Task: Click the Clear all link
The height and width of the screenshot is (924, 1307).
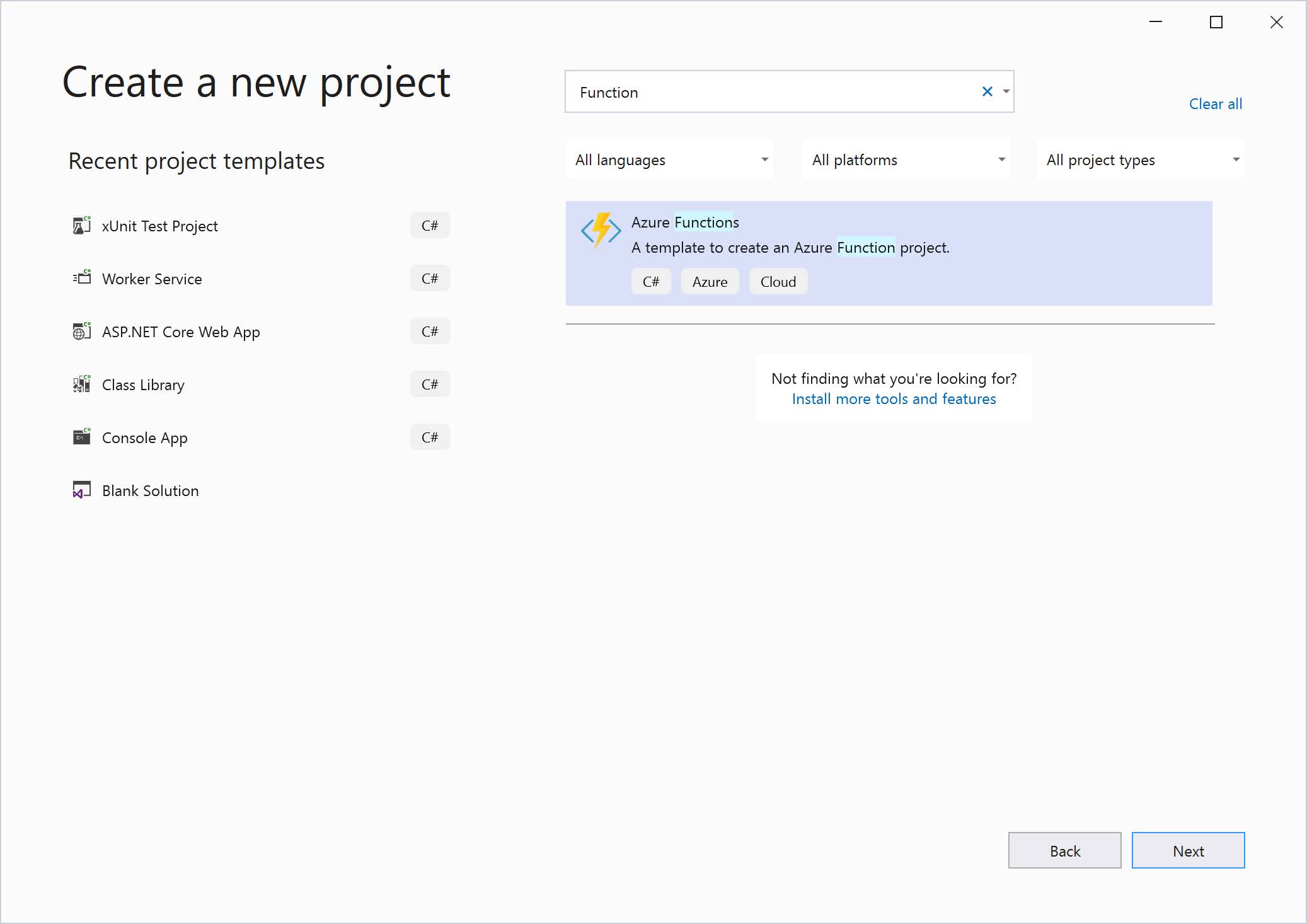Action: tap(1215, 104)
